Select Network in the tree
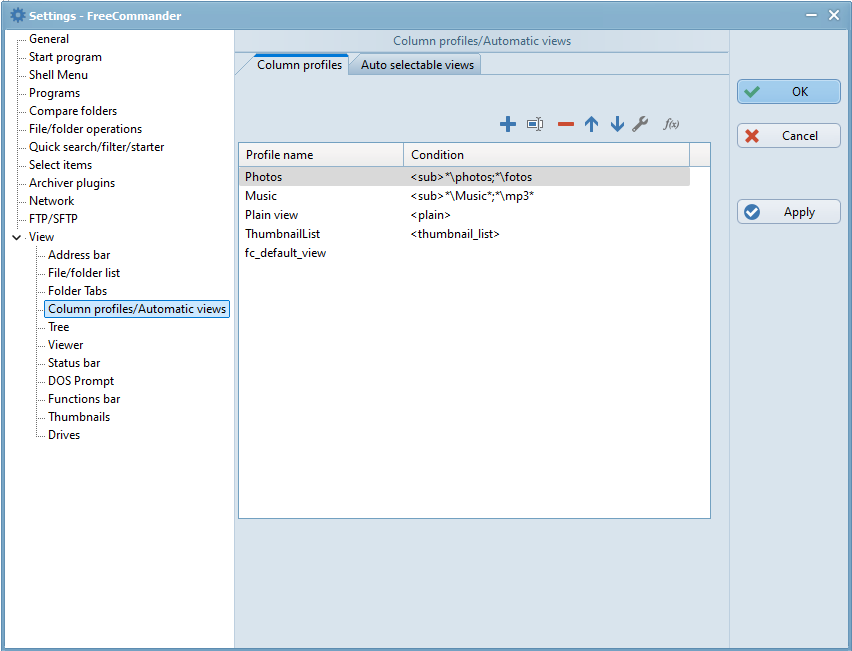852x651 pixels. point(52,201)
